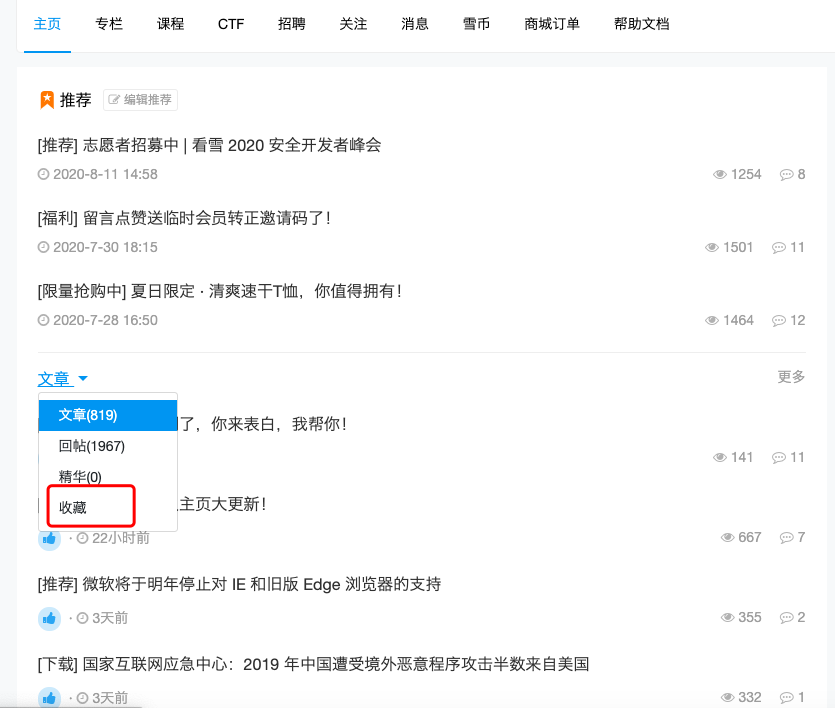Click the comment icon beside 1 reply
835x708 pixels.
(787, 697)
